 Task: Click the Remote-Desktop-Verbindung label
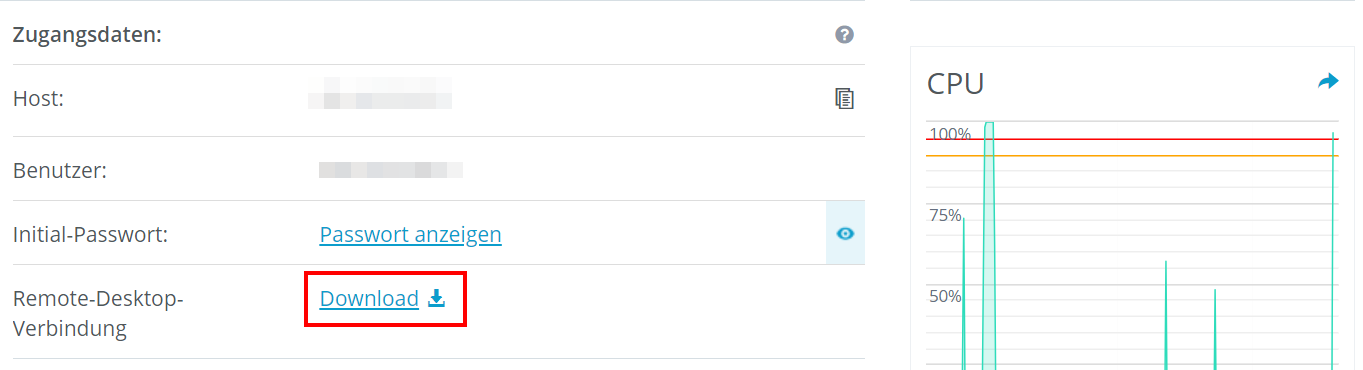[98, 313]
